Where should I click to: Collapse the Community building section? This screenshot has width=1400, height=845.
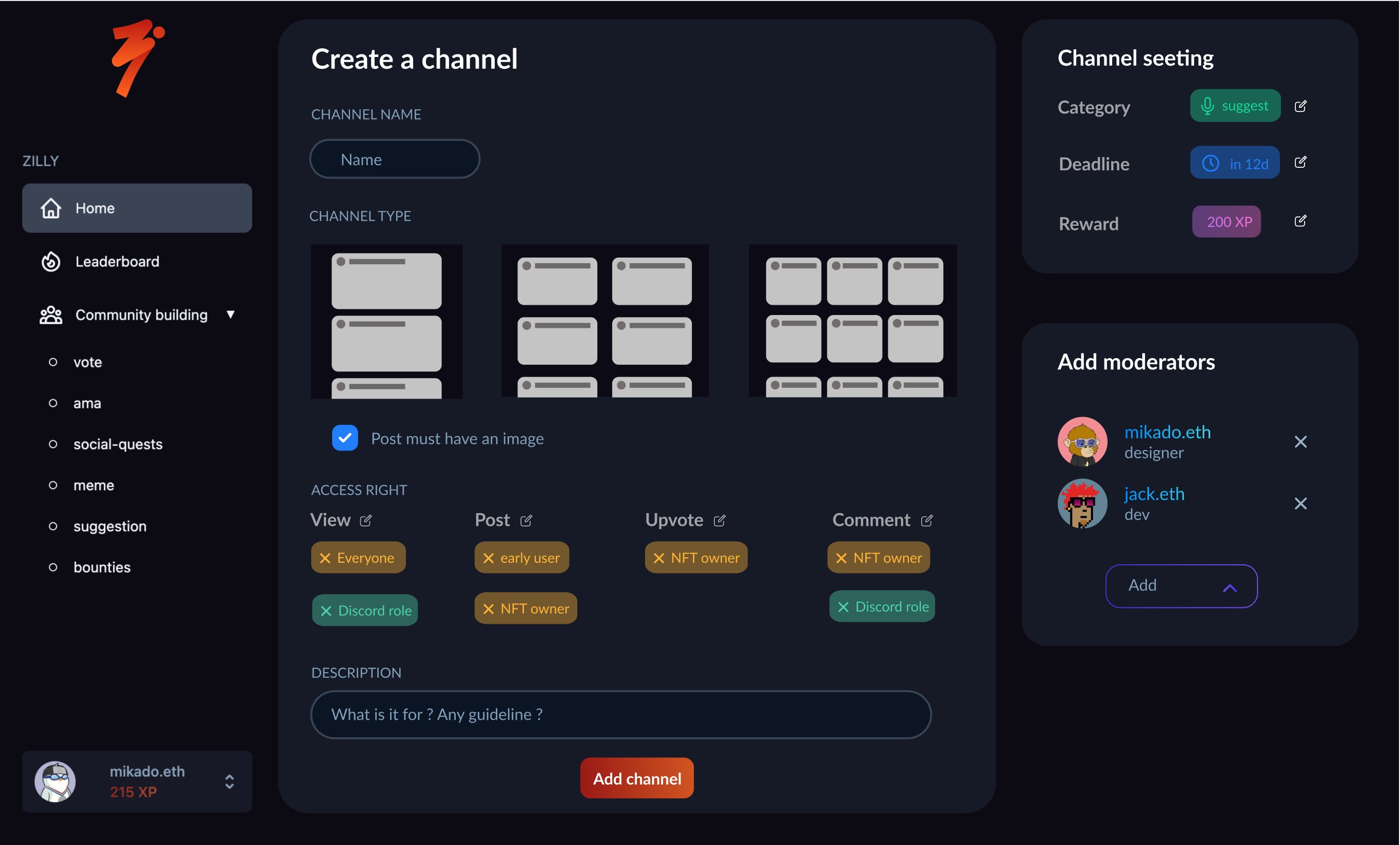[230, 315]
